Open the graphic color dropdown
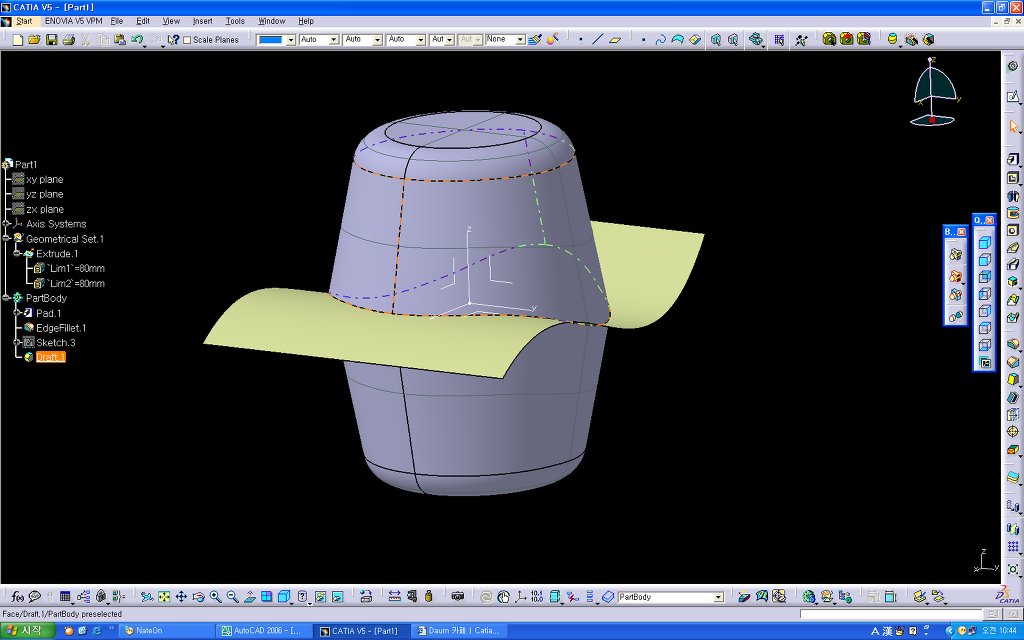 291,40
